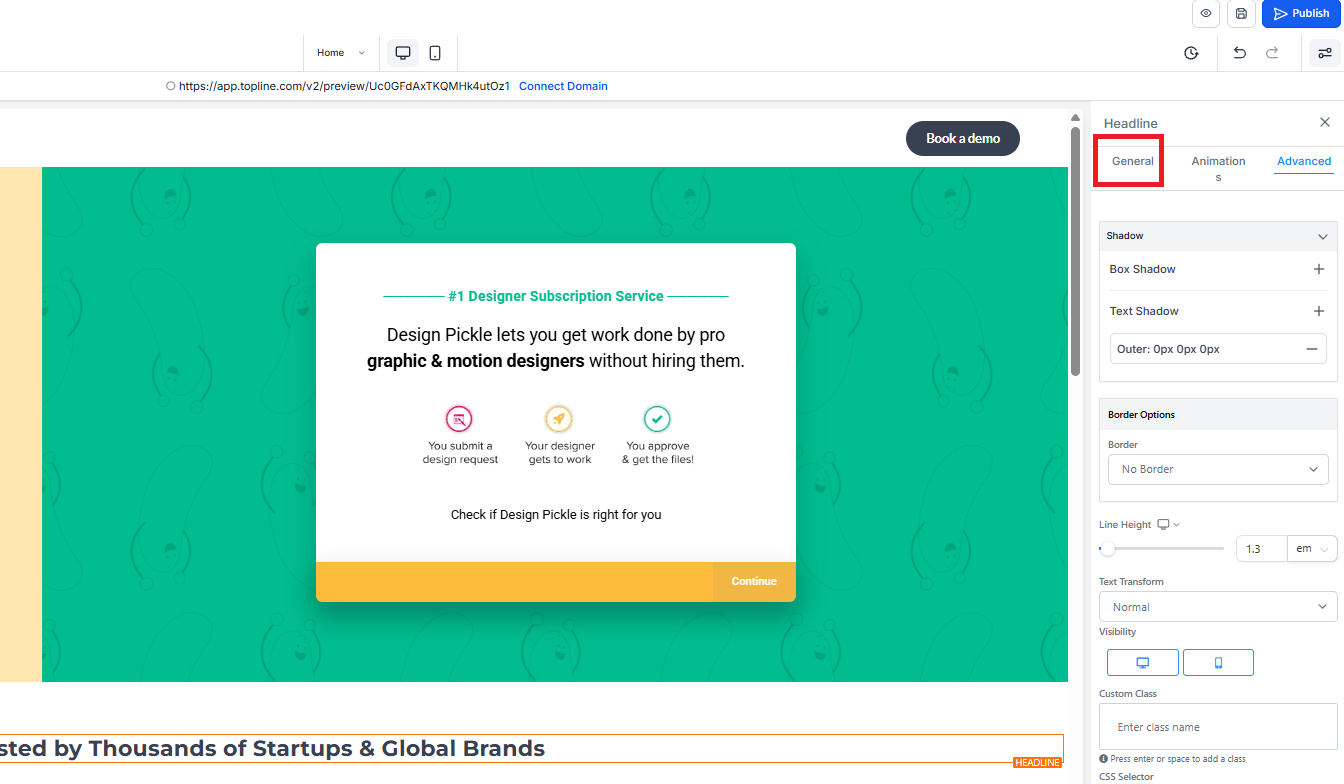Open the Home page dropdown
Screen dimensions: 1344x784
(x=341, y=53)
